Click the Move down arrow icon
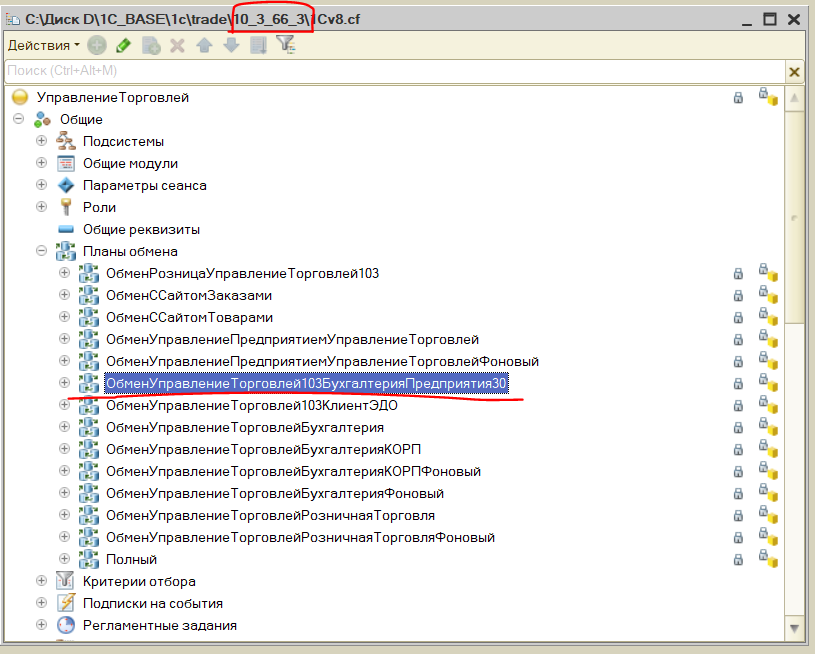 tap(231, 46)
